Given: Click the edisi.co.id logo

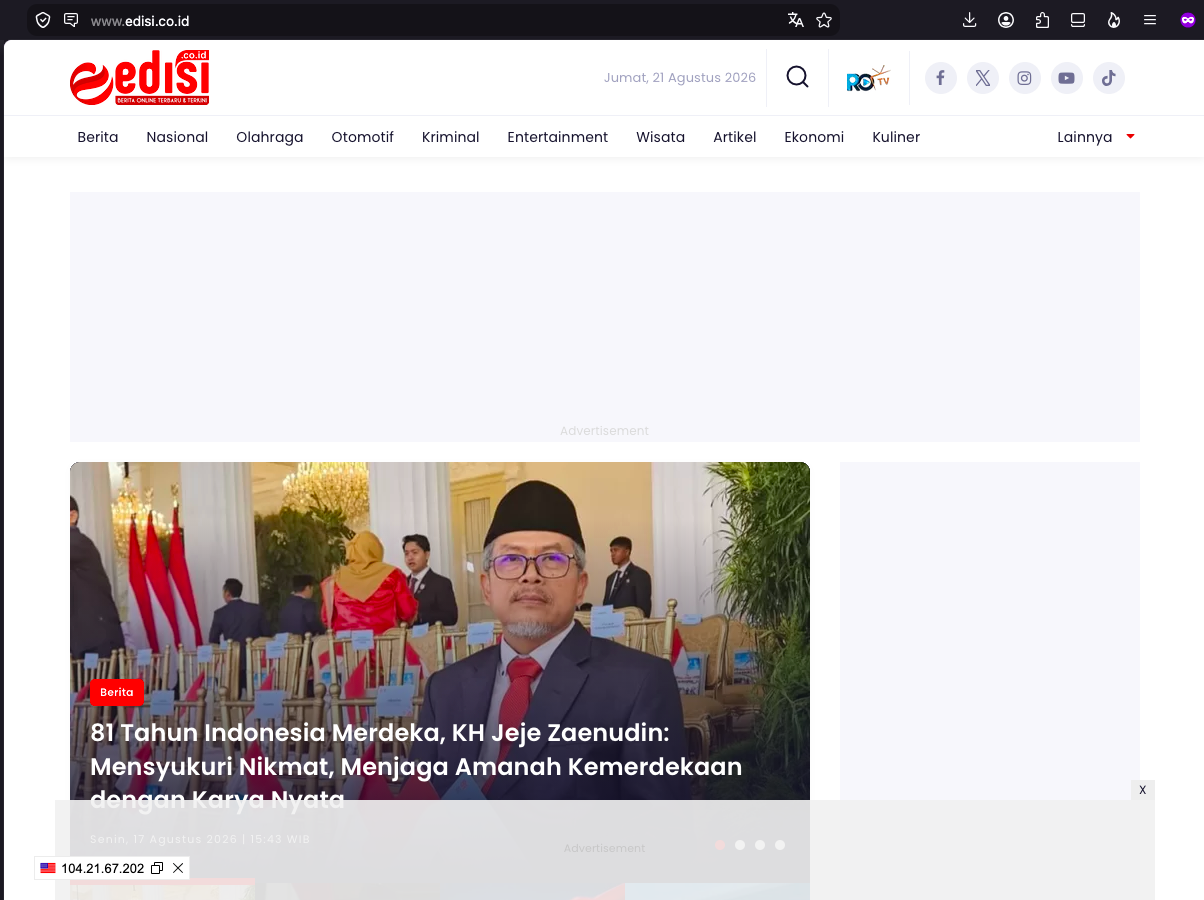Looking at the screenshot, I should coord(140,78).
